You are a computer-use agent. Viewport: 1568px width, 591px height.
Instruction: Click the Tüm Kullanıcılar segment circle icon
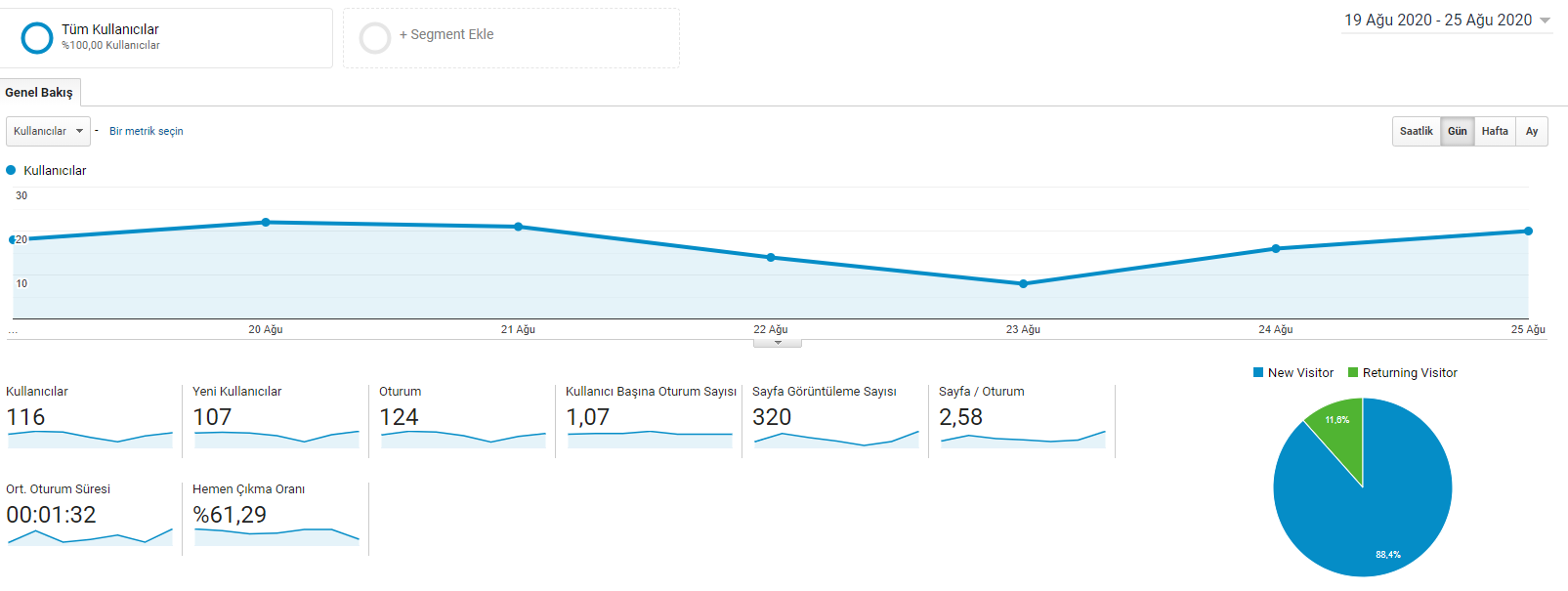[x=37, y=38]
